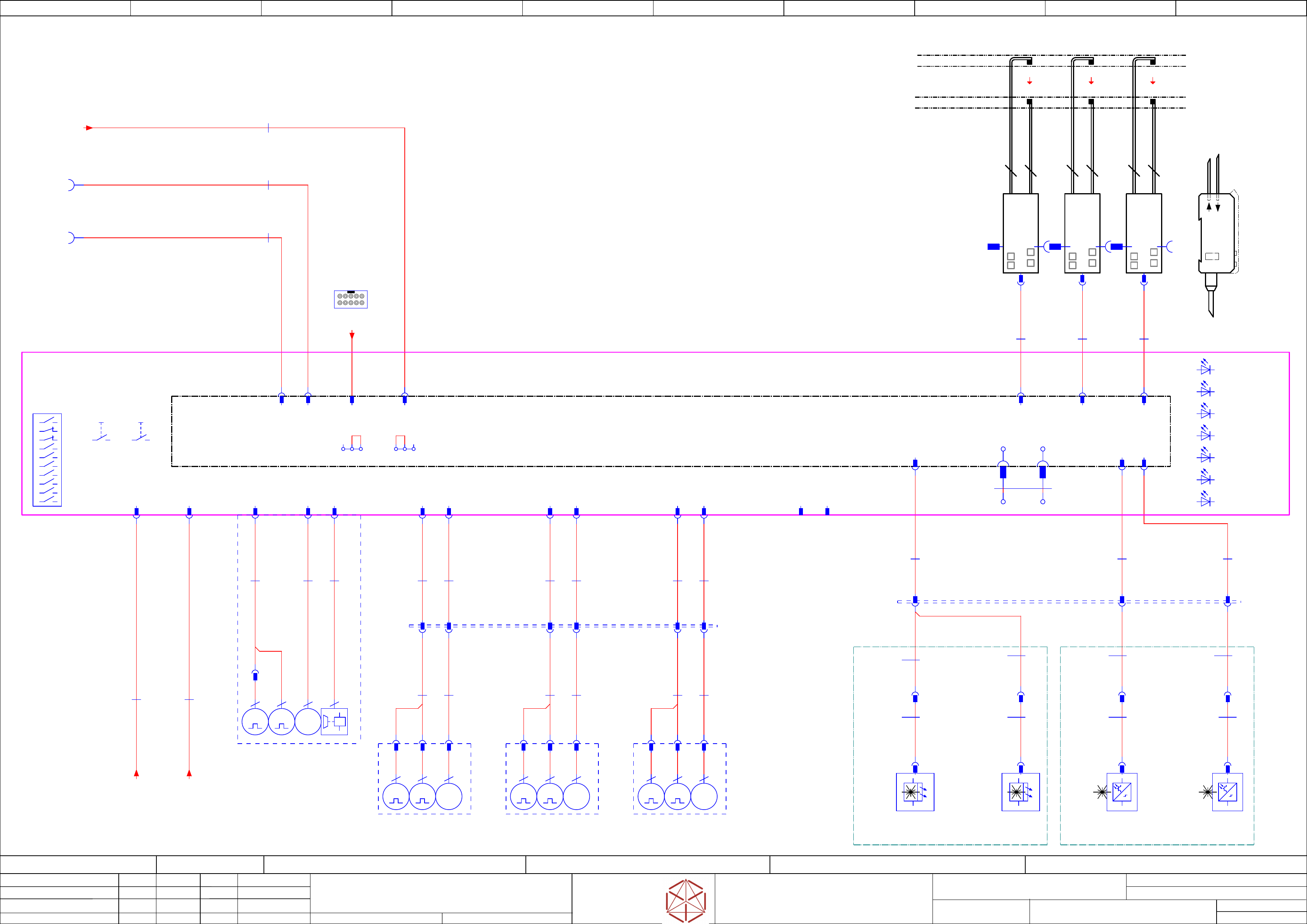Select the bottom LED symbol in column
The width and height of the screenshot is (1307, 924).
[1205, 500]
